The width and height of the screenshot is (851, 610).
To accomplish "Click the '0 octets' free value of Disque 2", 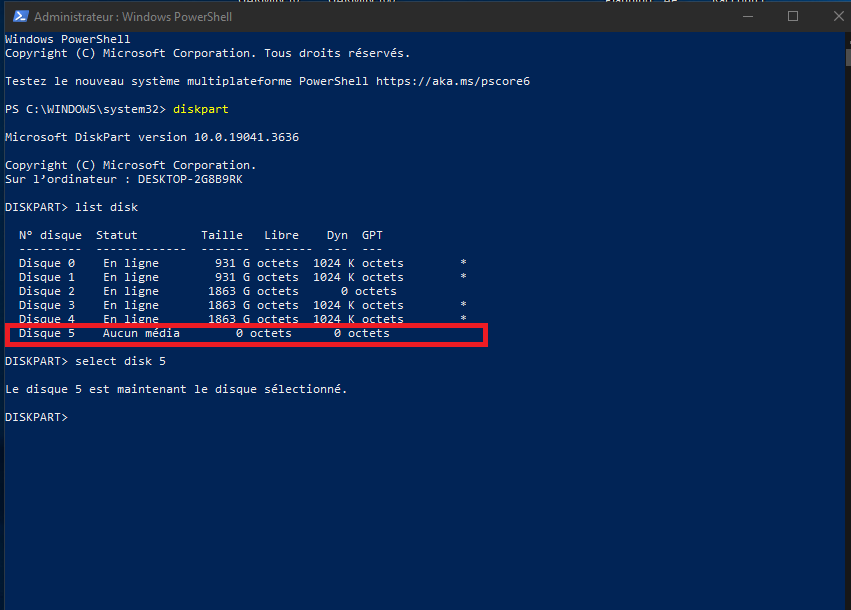I will click(x=369, y=291).
